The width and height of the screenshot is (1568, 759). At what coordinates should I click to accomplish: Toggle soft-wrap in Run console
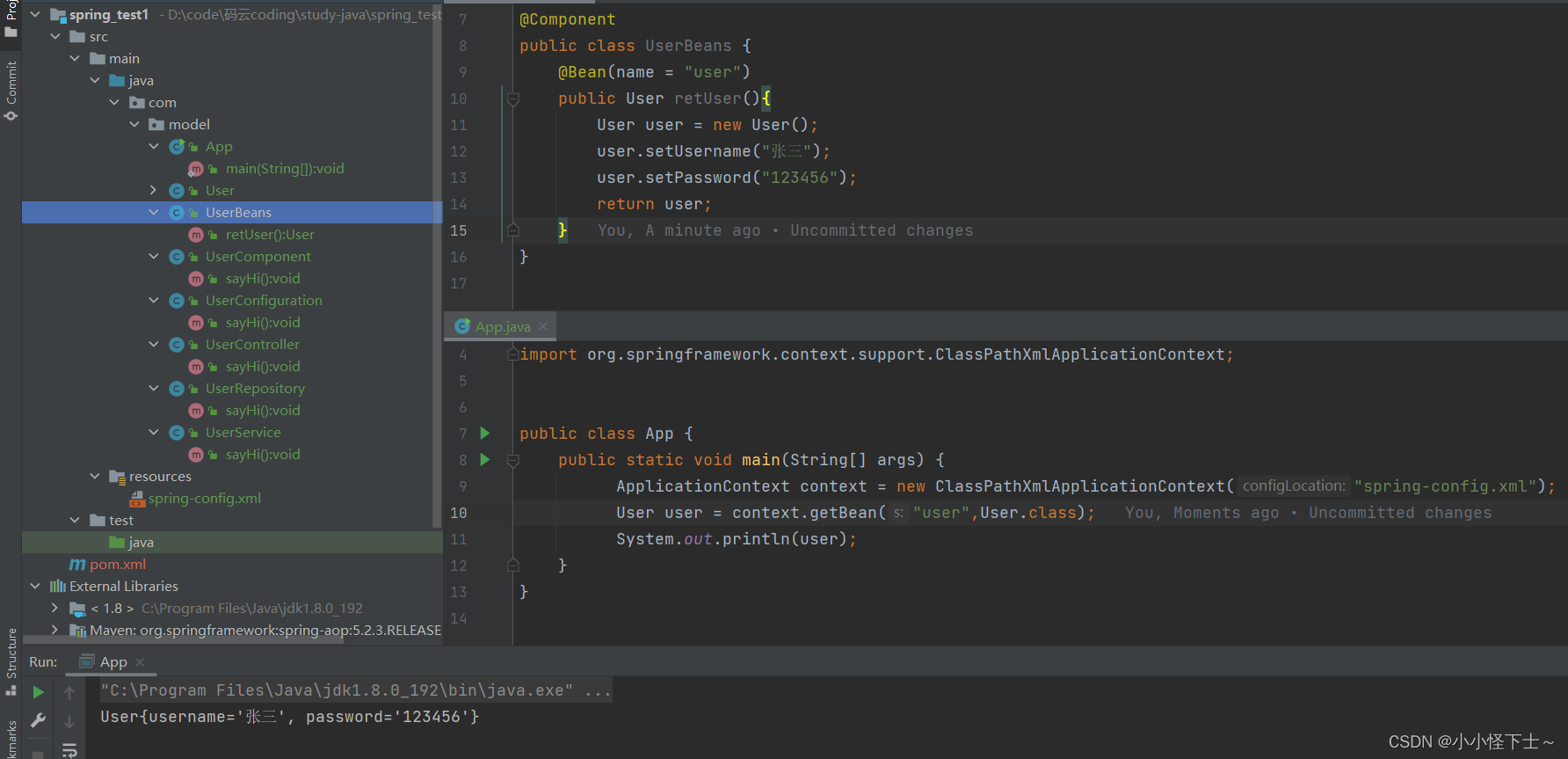click(69, 749)
